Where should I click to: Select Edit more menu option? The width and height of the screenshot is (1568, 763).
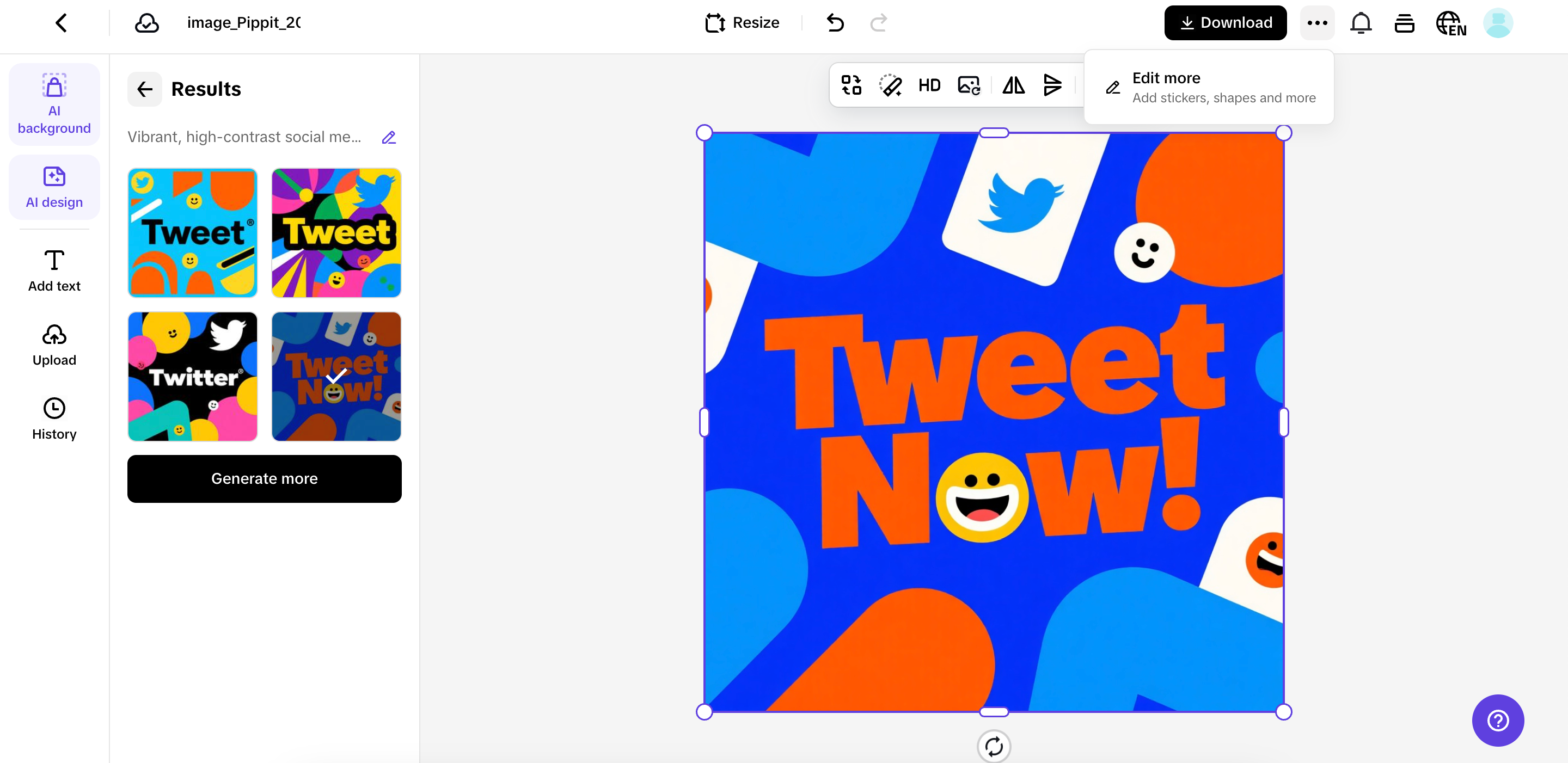(1209, 88)
